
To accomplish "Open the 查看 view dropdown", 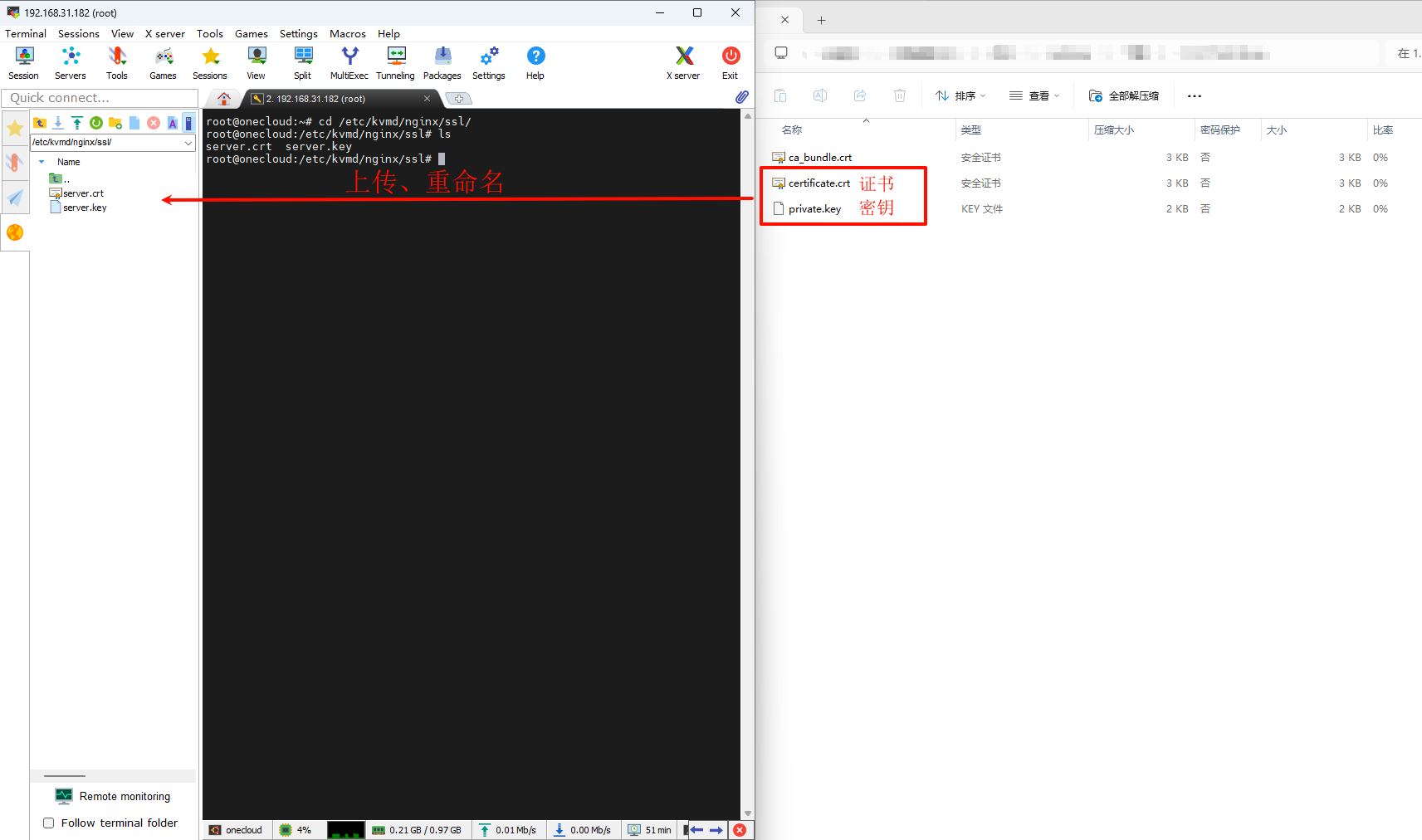I will [x=1034, y=96].
